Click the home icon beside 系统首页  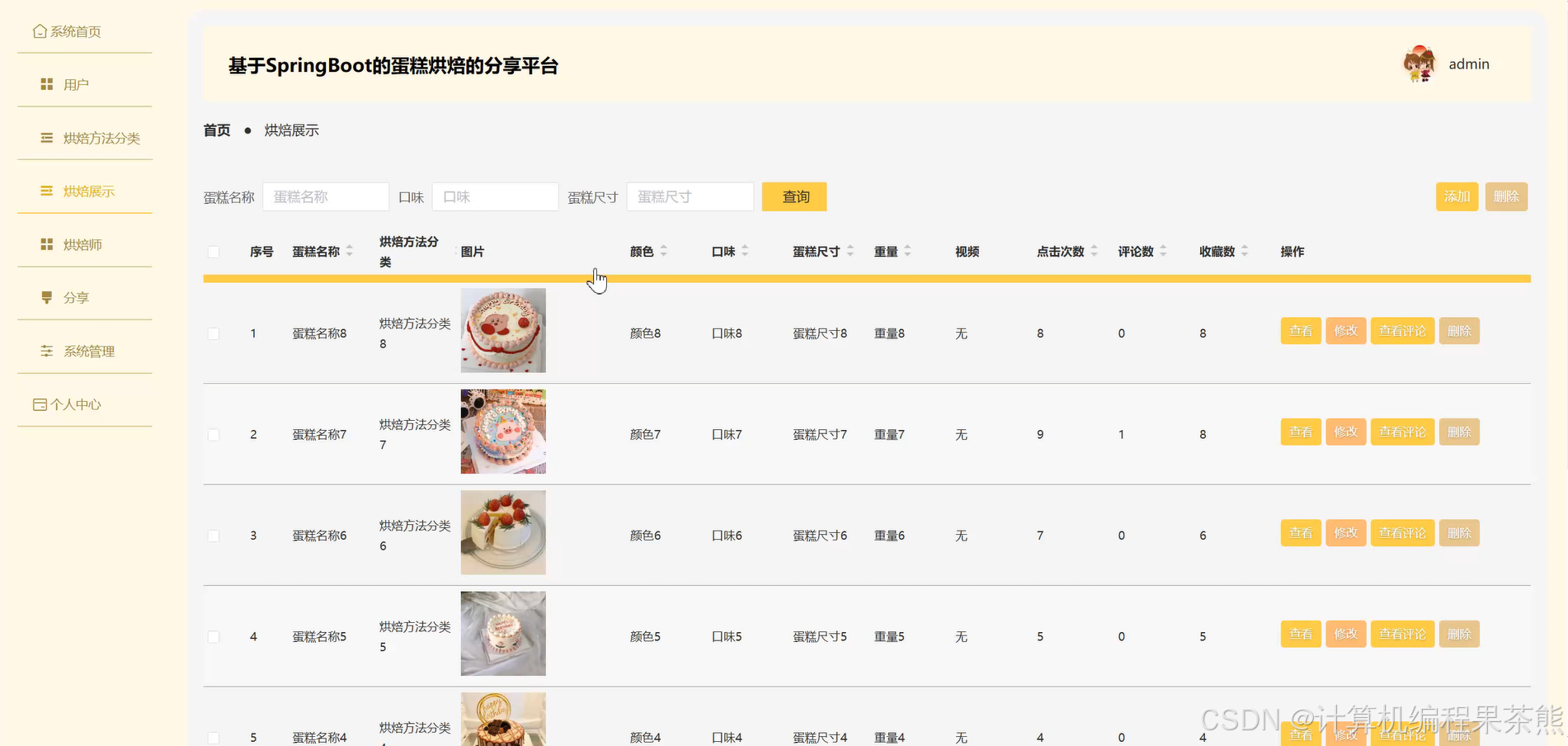pyautogui.click(x=40, y=31)
